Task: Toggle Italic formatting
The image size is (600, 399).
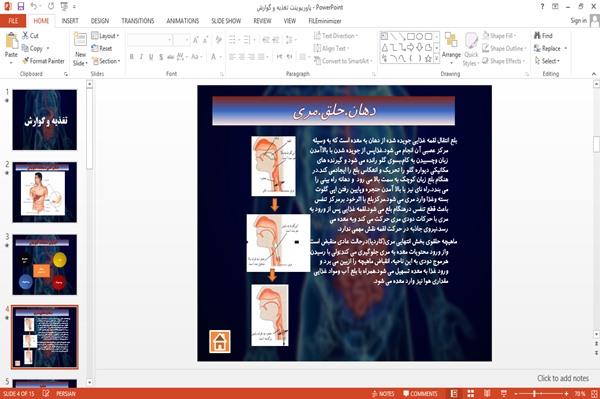Action: [x=141, y=57]
